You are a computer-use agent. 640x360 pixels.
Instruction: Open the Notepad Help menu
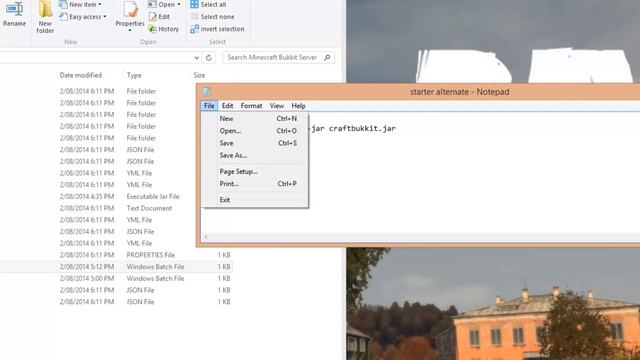(298, 106)
